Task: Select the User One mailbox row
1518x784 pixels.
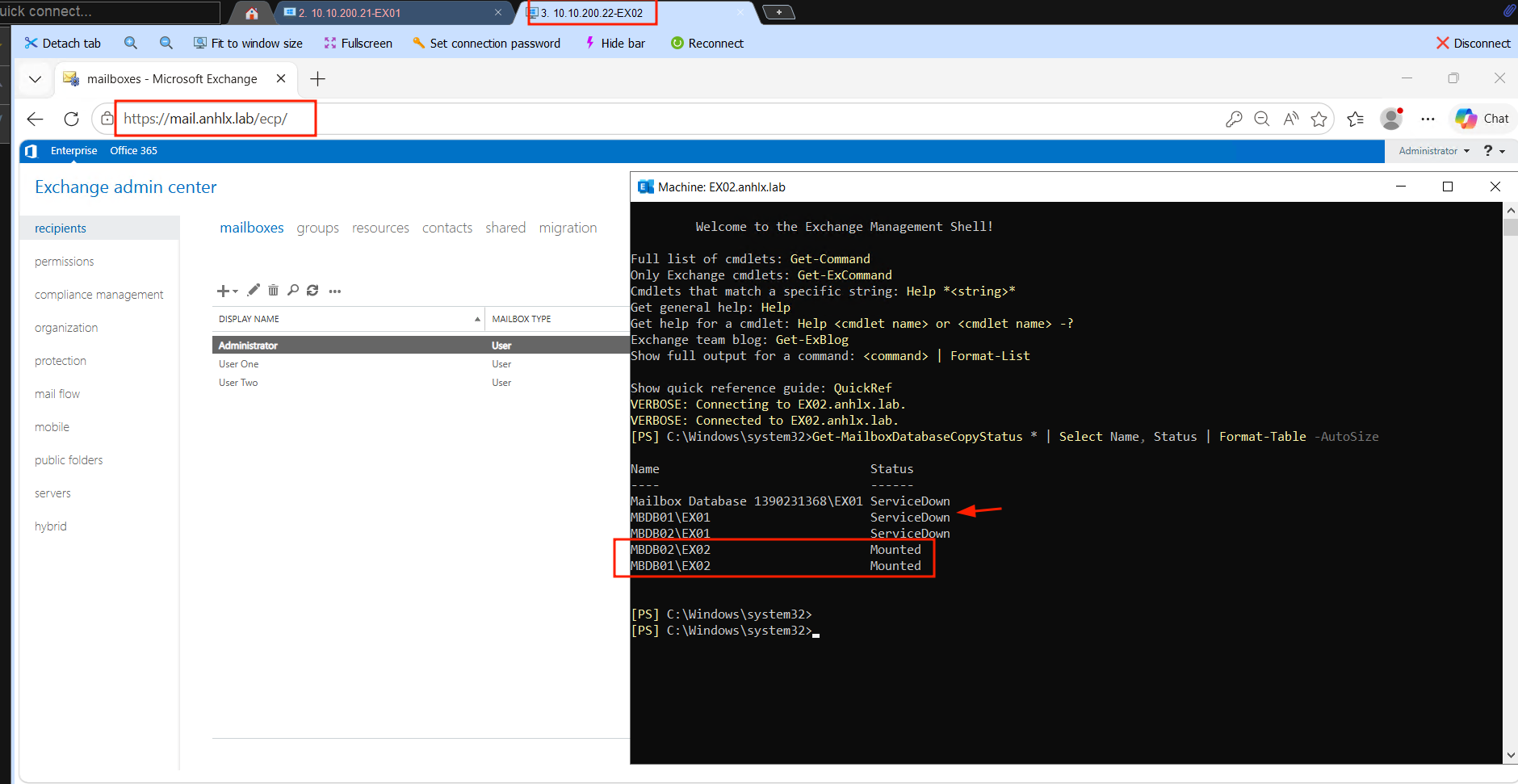Action: coord(421,364)
